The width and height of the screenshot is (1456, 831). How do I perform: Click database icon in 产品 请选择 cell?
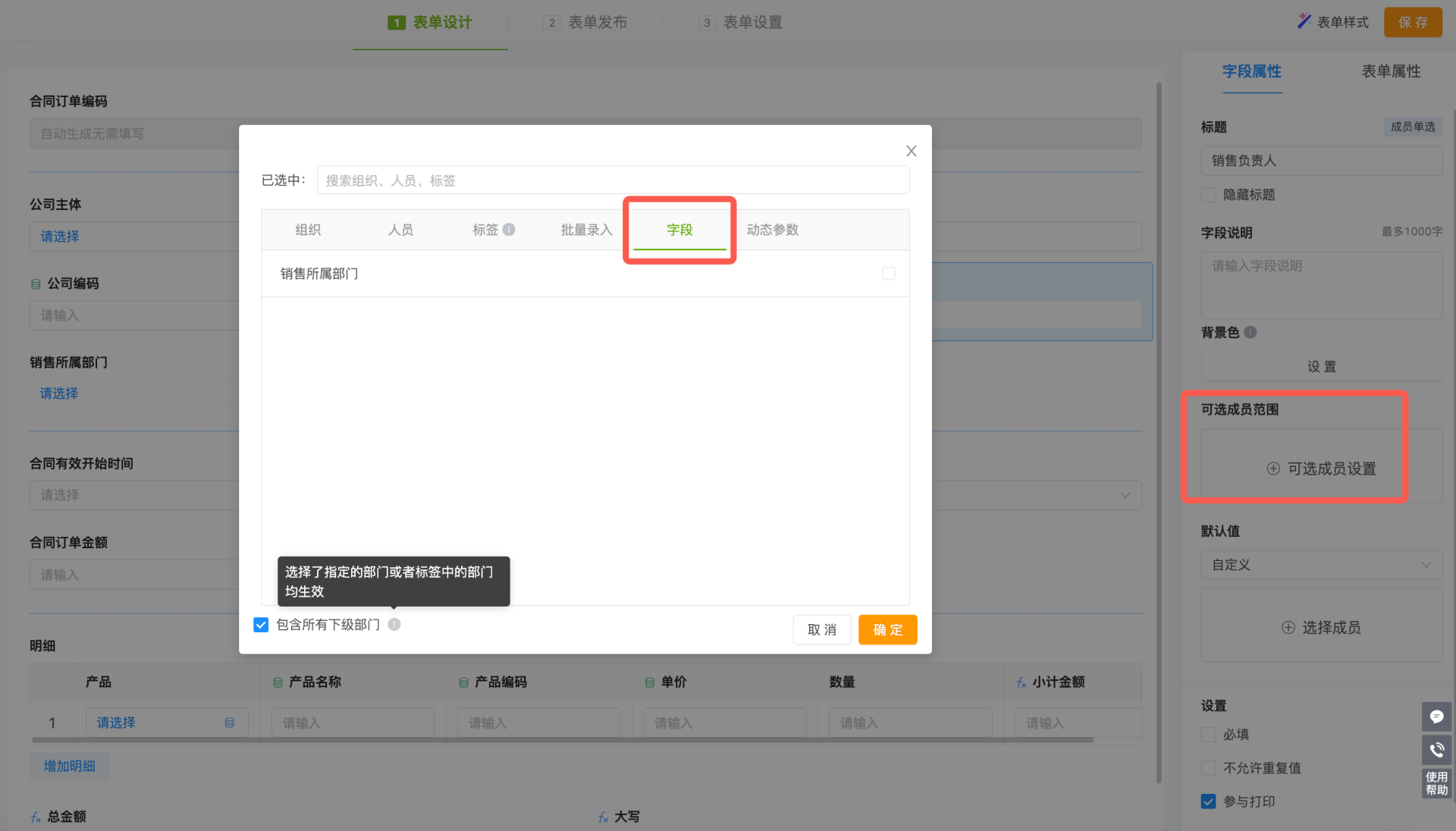(x=229, y=723)
